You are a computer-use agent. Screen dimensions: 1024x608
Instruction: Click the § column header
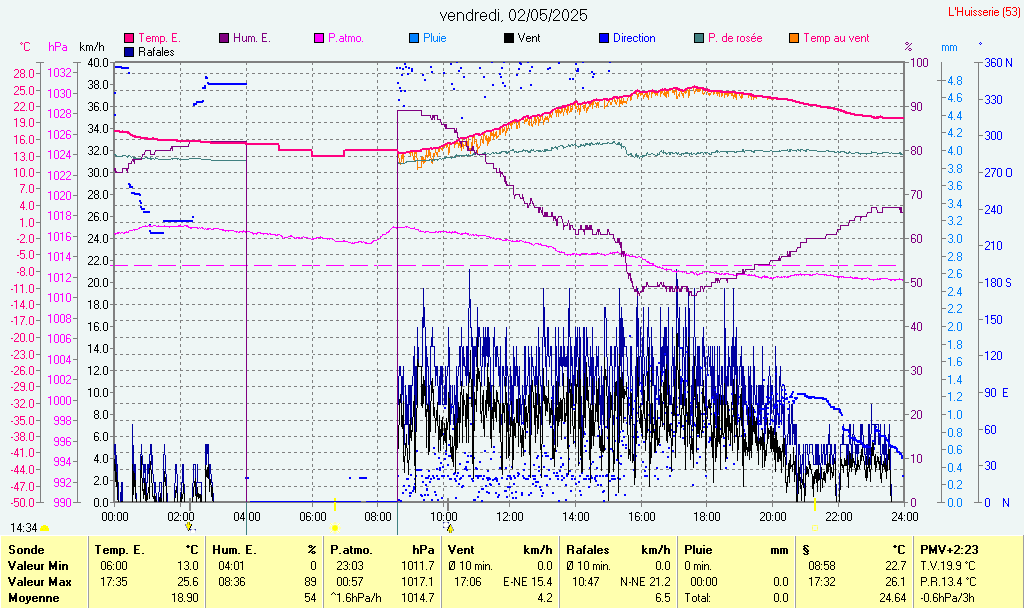point(806,550)
